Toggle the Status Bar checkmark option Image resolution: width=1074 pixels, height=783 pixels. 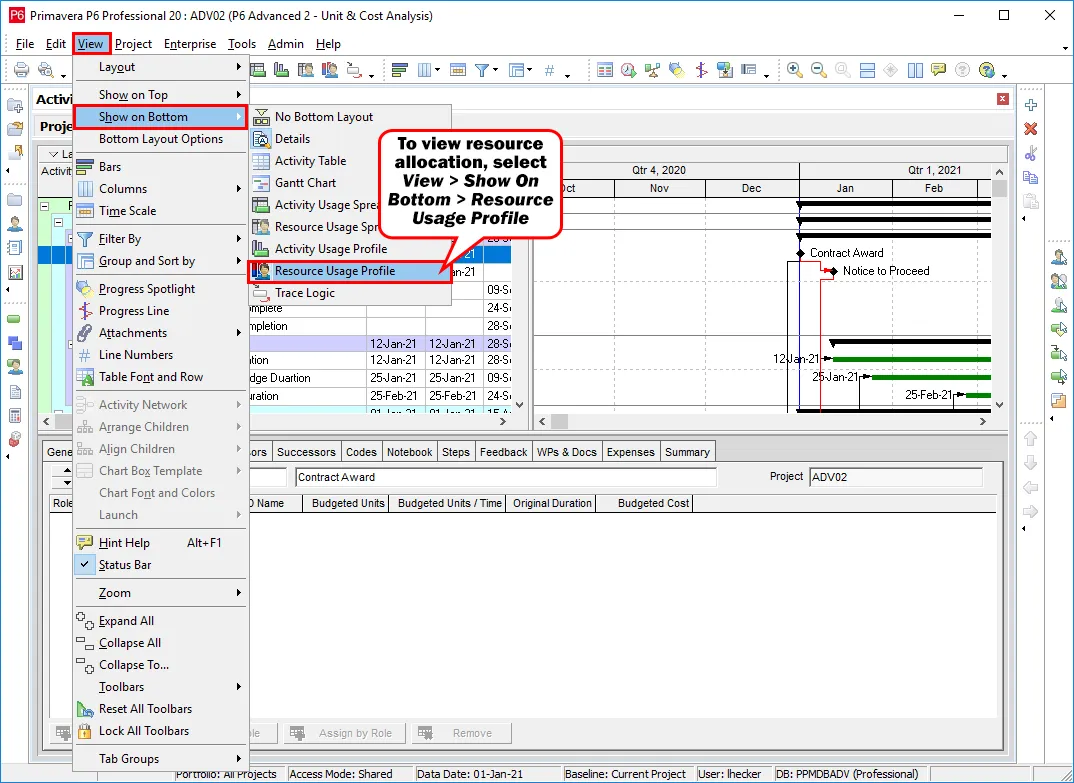124,565
